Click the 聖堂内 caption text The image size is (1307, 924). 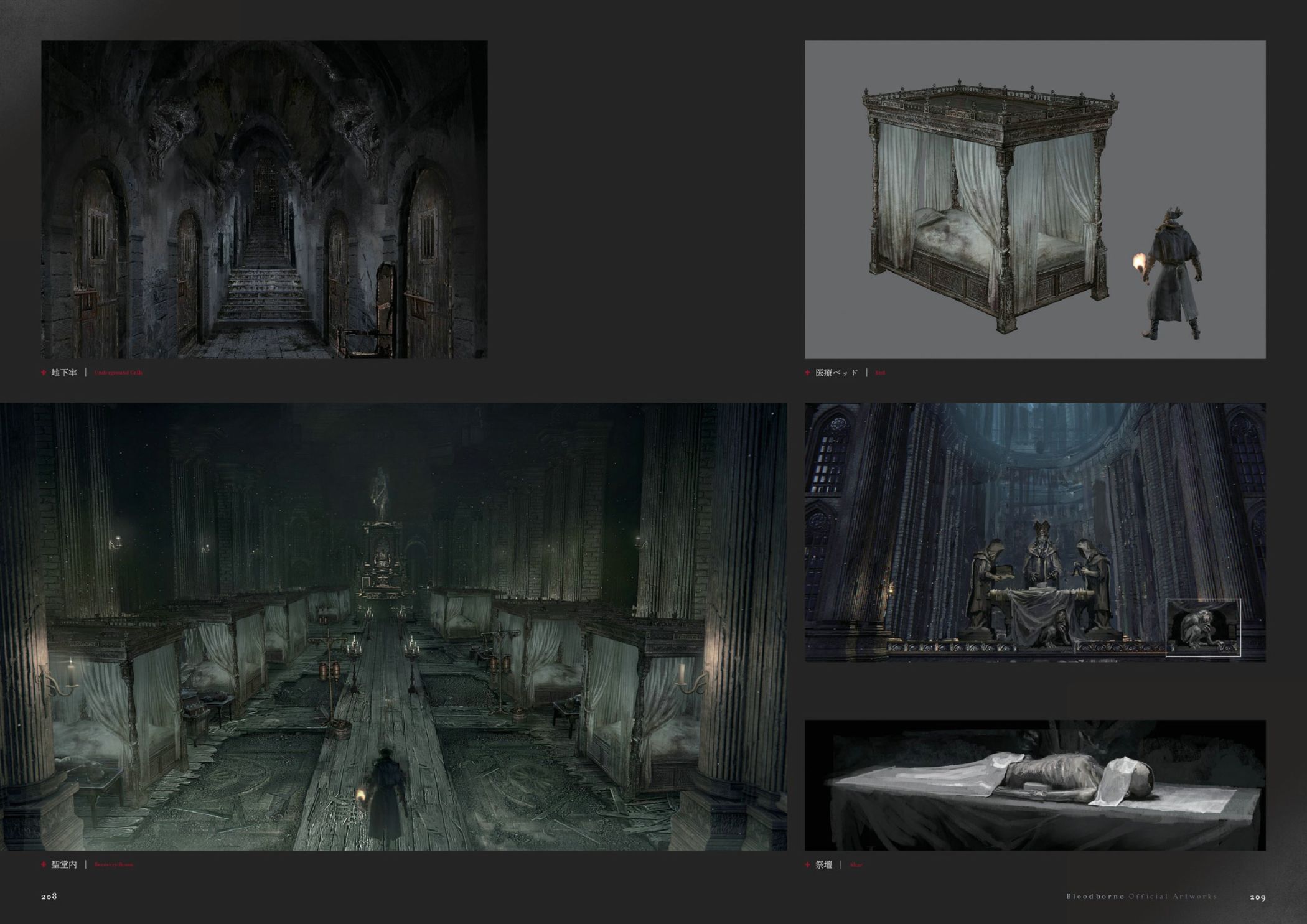(x=64, y=864)
